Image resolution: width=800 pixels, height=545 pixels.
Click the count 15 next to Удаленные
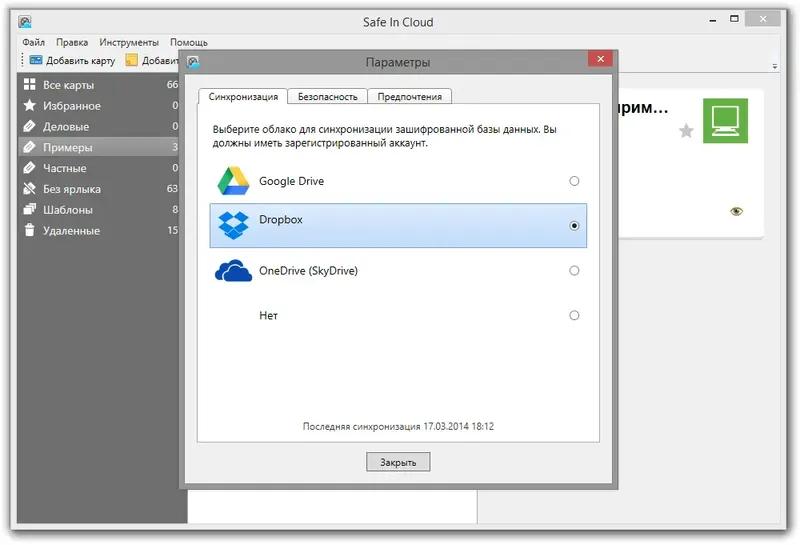(x=172, y=230)
